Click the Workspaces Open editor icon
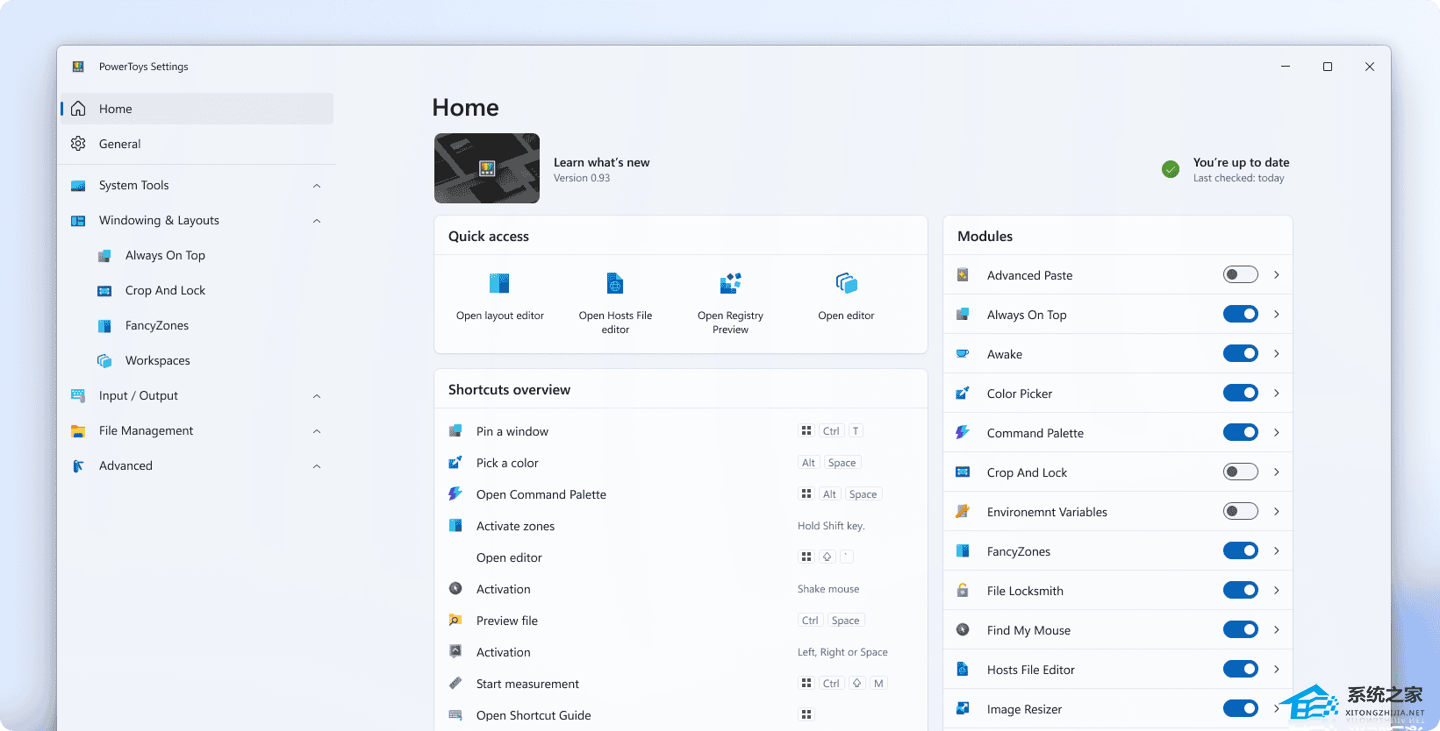This screenshot has height=731, width=1440. click(846, 284)
